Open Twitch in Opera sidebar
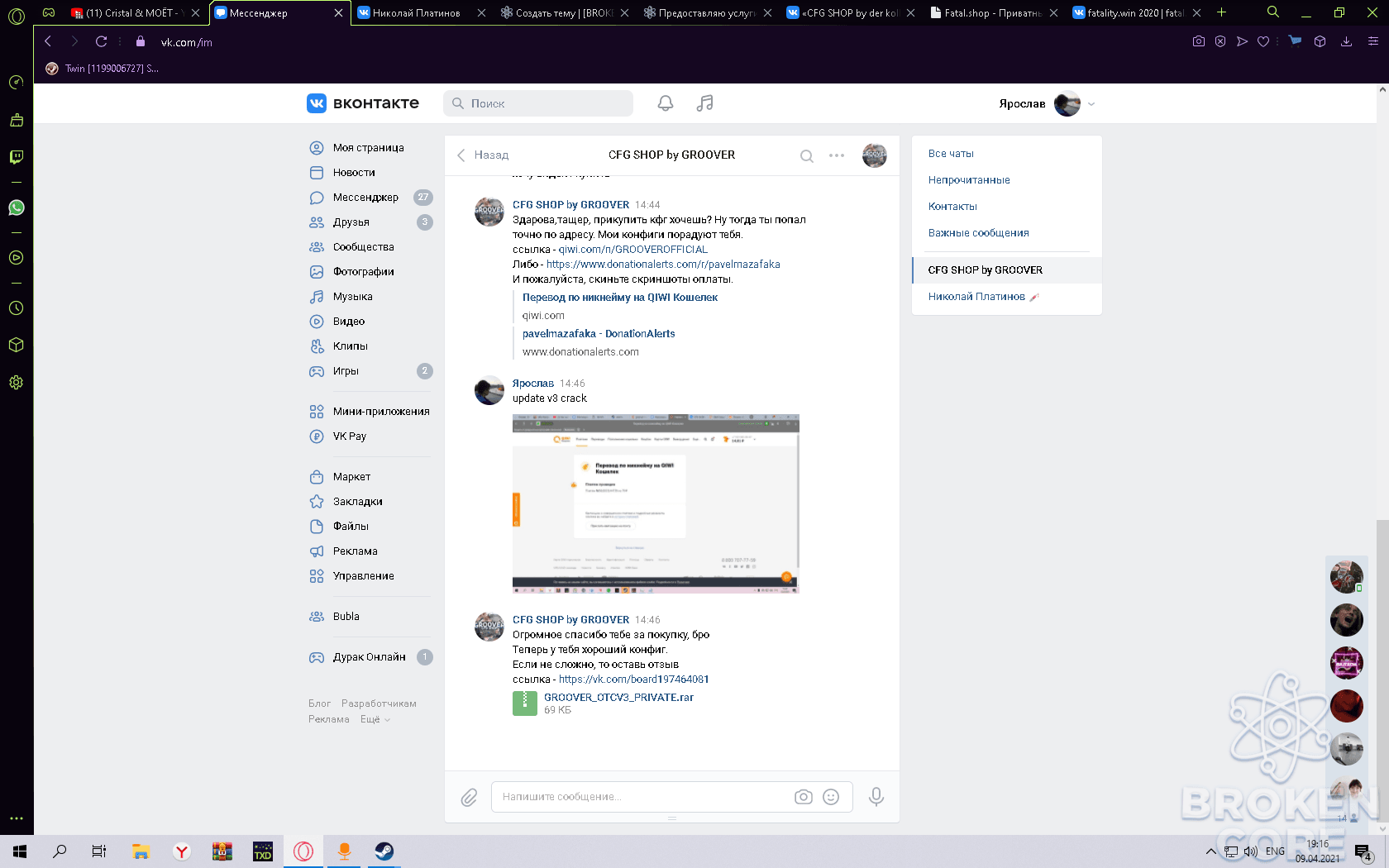The width and height of the screenshot is (1389, 868). pos(16,157)
